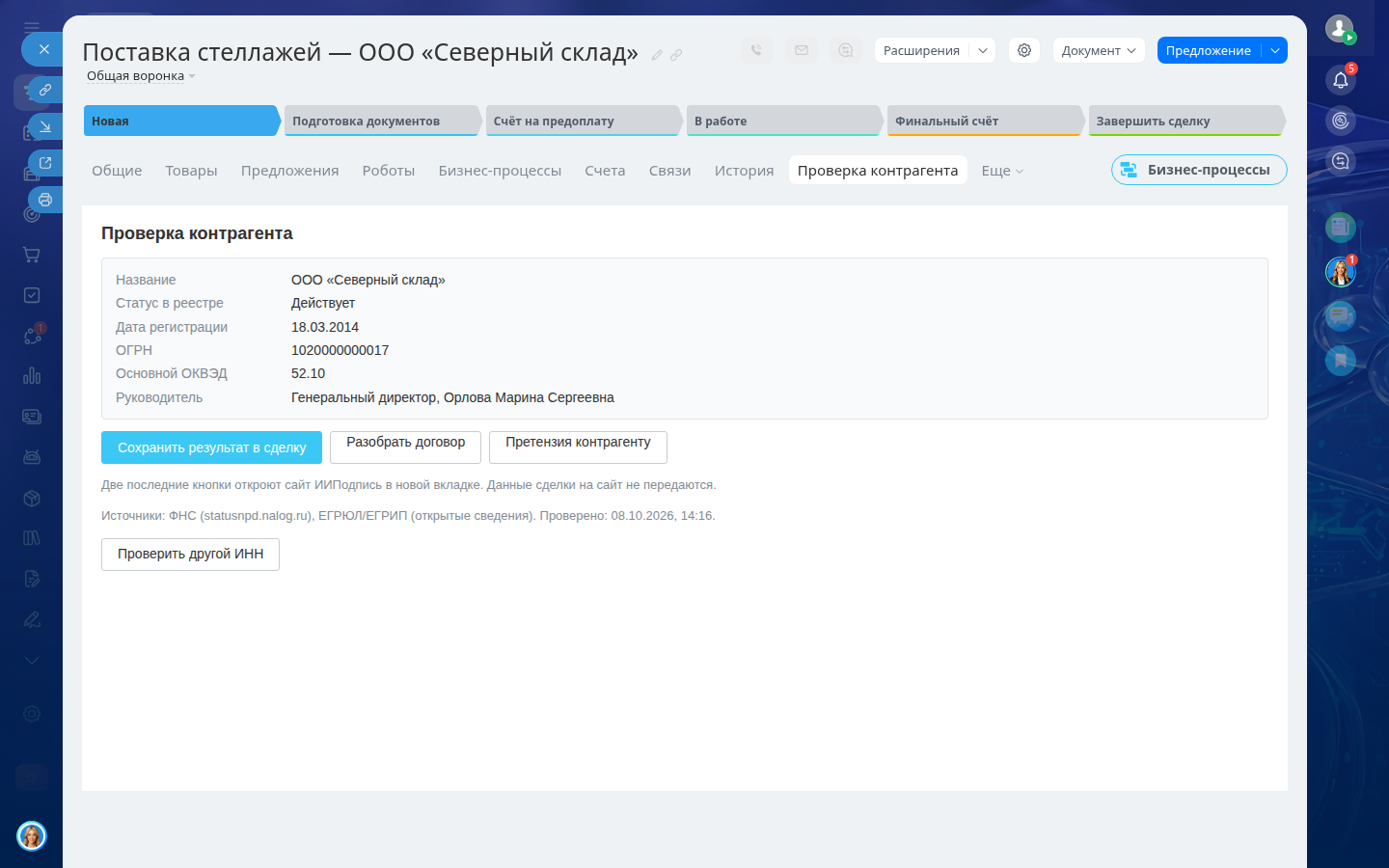The width and height of the screenshot is (1389, 868).
Task: Open the История tab
Action: coord(744,171)
